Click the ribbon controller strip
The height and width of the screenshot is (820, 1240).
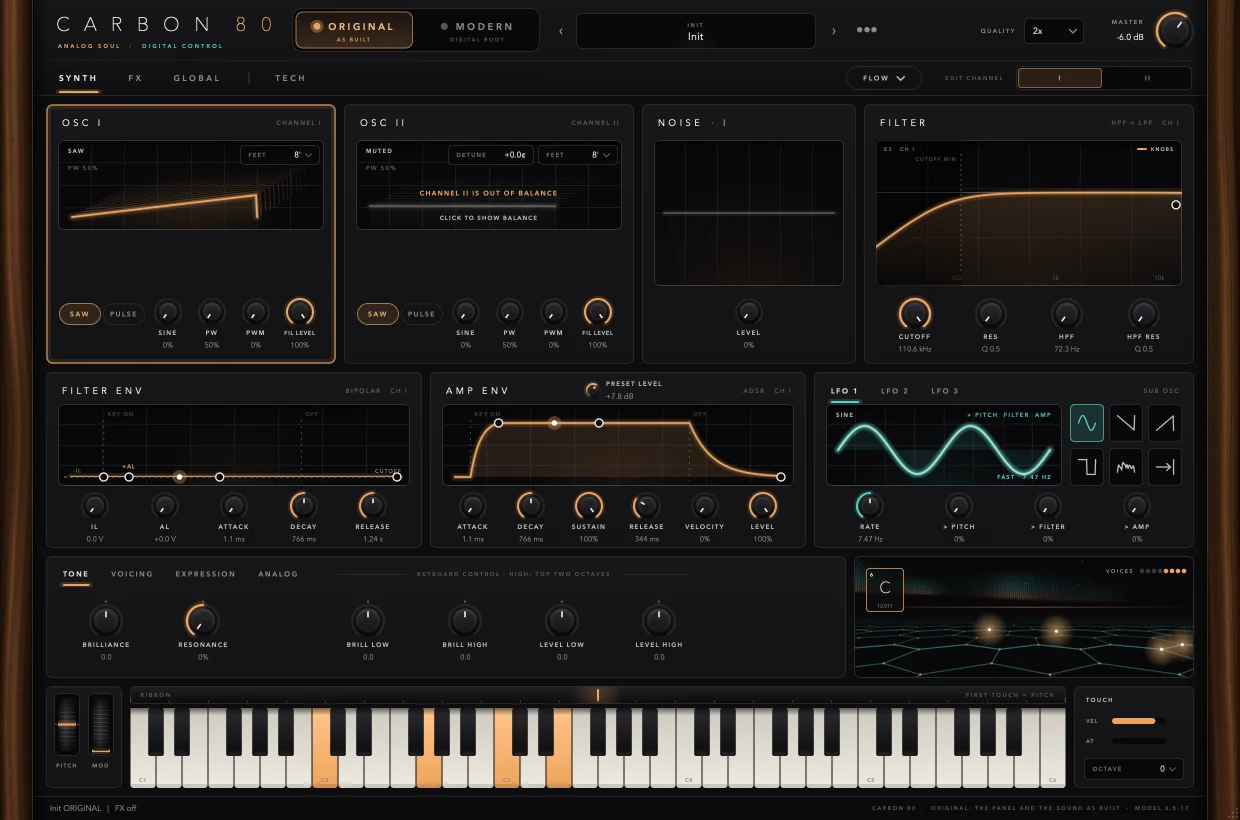tap(598, 695)
